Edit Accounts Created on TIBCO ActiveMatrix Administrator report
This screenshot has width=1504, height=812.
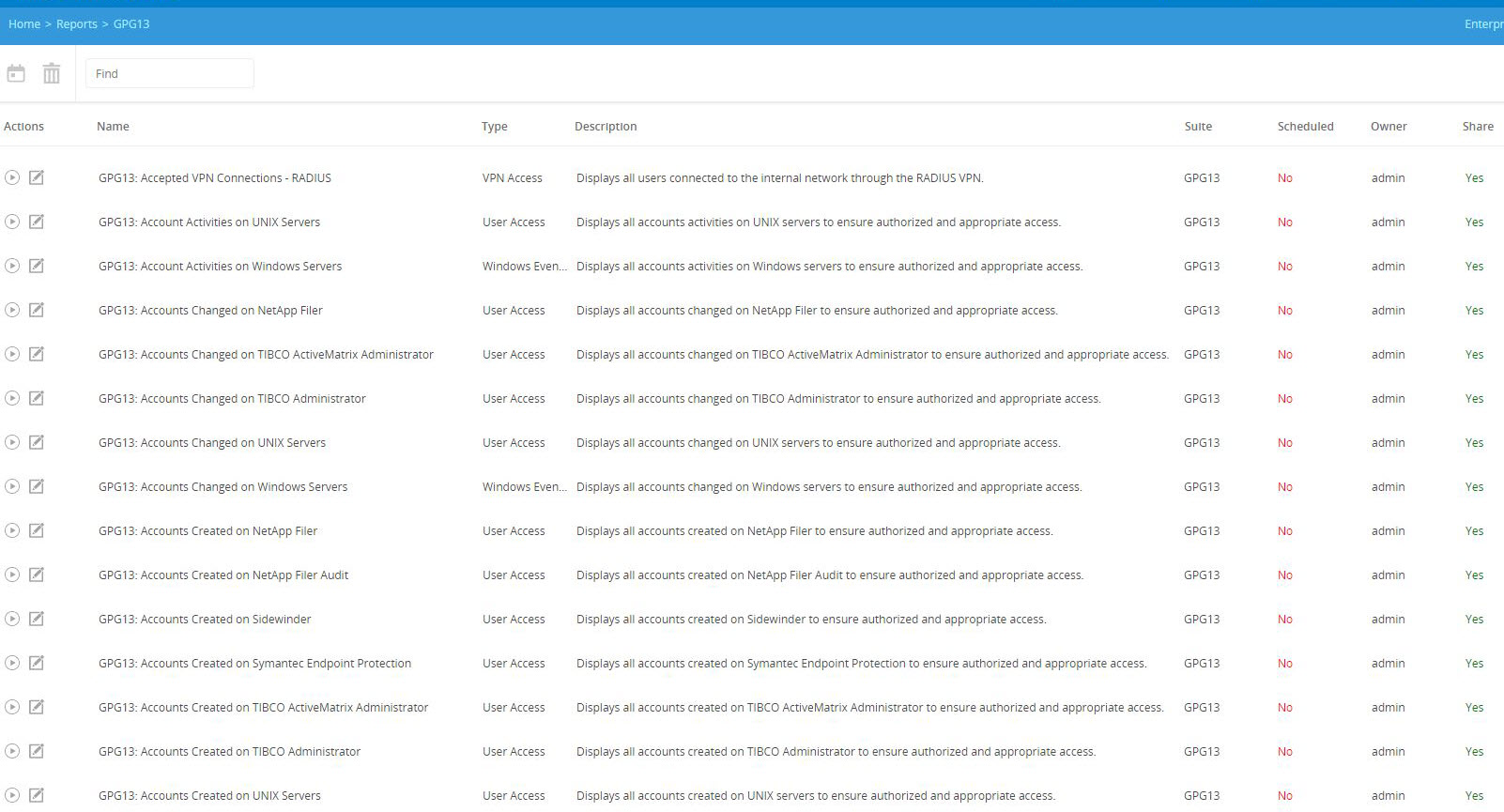click(x=37, y=707)
